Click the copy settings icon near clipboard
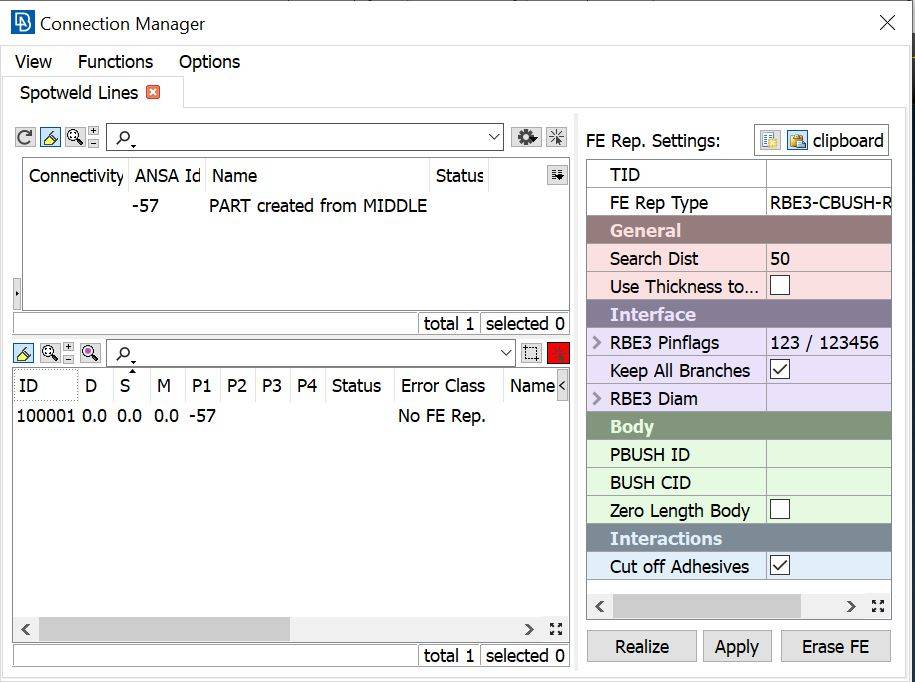915x682 pixels. pos(769,141)
